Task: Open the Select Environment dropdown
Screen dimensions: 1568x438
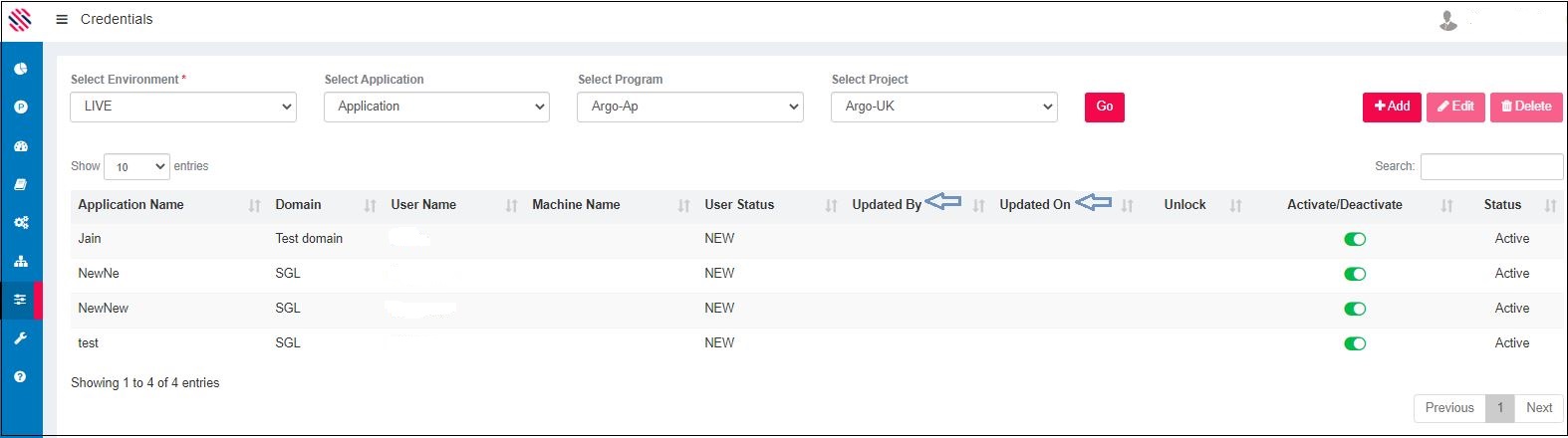Action: click(x=183, y=107)
